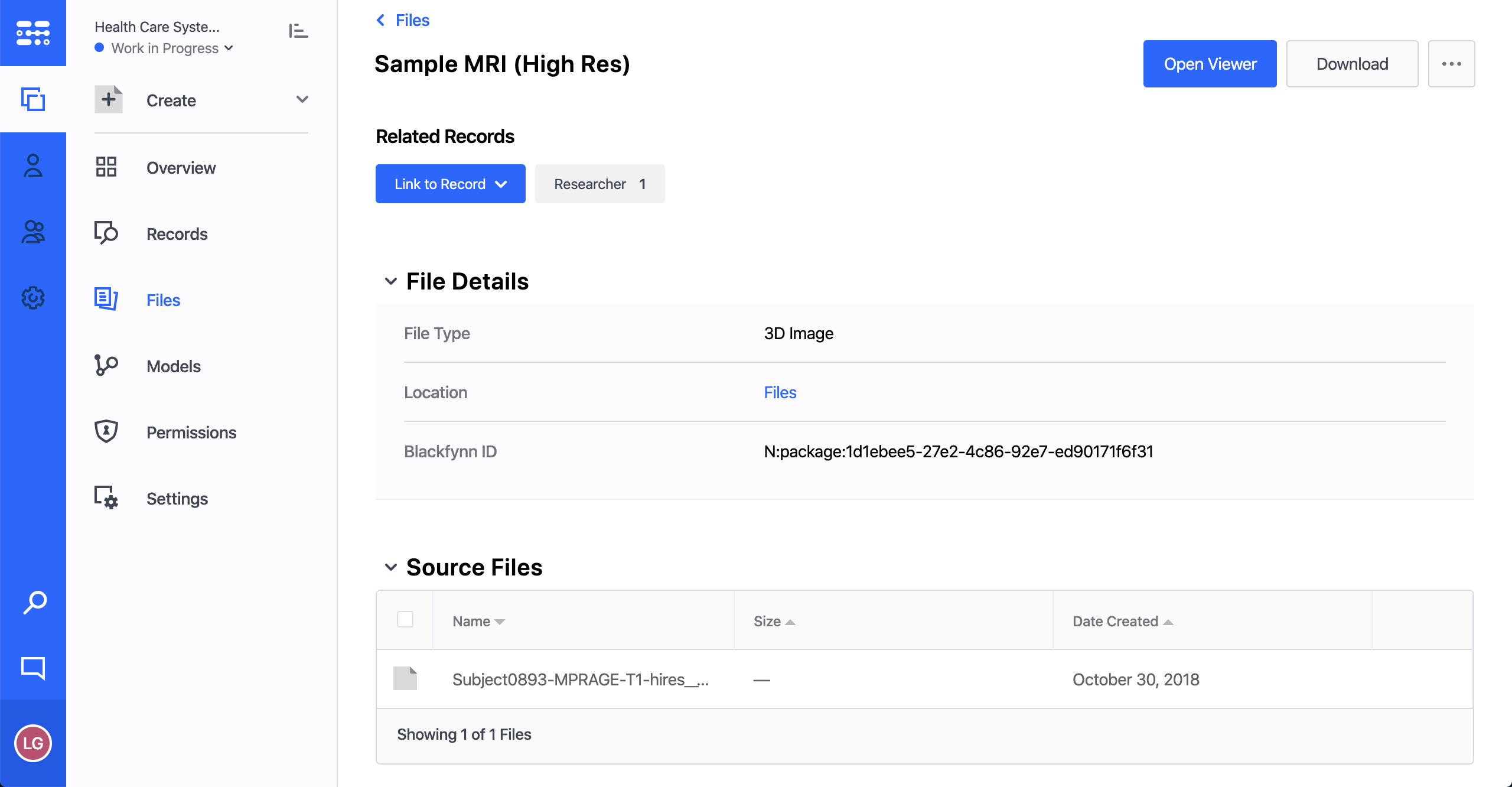The width and height of the screenshot is (1512, 787).
Task: Collapse the Source Files section
Action: [x=391, y=567]
